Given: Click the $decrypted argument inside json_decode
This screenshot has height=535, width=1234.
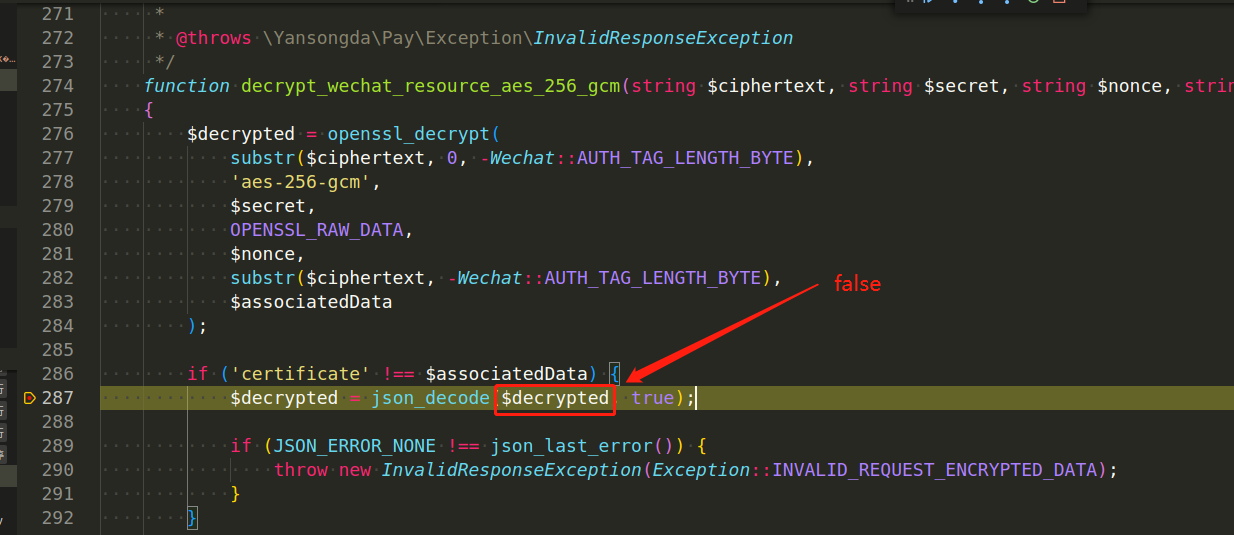Looking at the screenshot, I should click(x=555, y=398).
